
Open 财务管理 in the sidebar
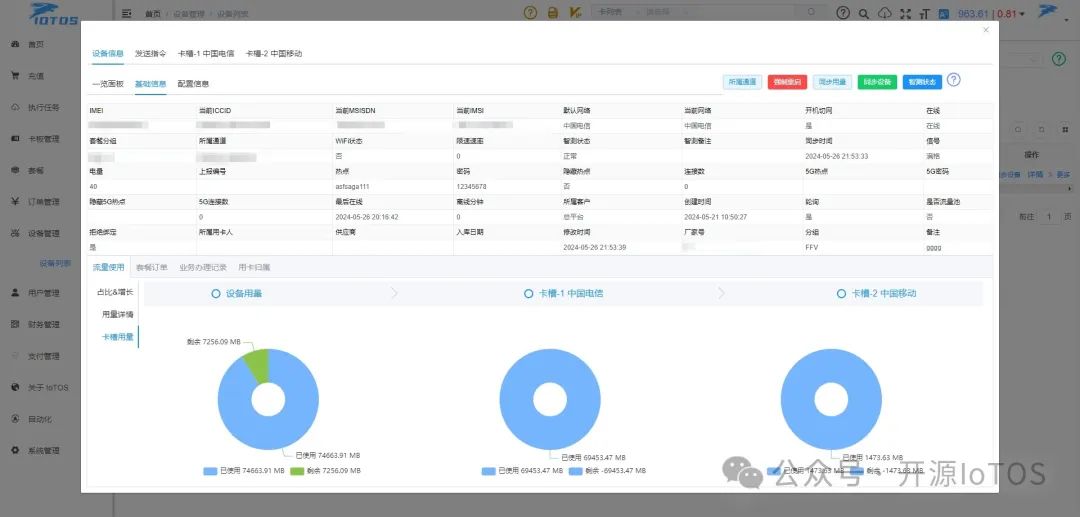pyautogui.click(x=43, y=325)
